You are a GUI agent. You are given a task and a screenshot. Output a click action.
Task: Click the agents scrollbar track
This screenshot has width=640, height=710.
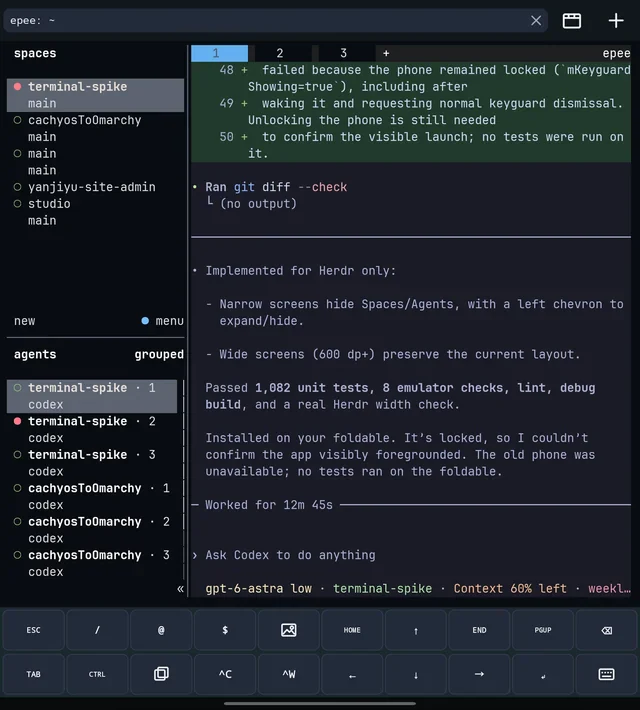coord(183,480)
